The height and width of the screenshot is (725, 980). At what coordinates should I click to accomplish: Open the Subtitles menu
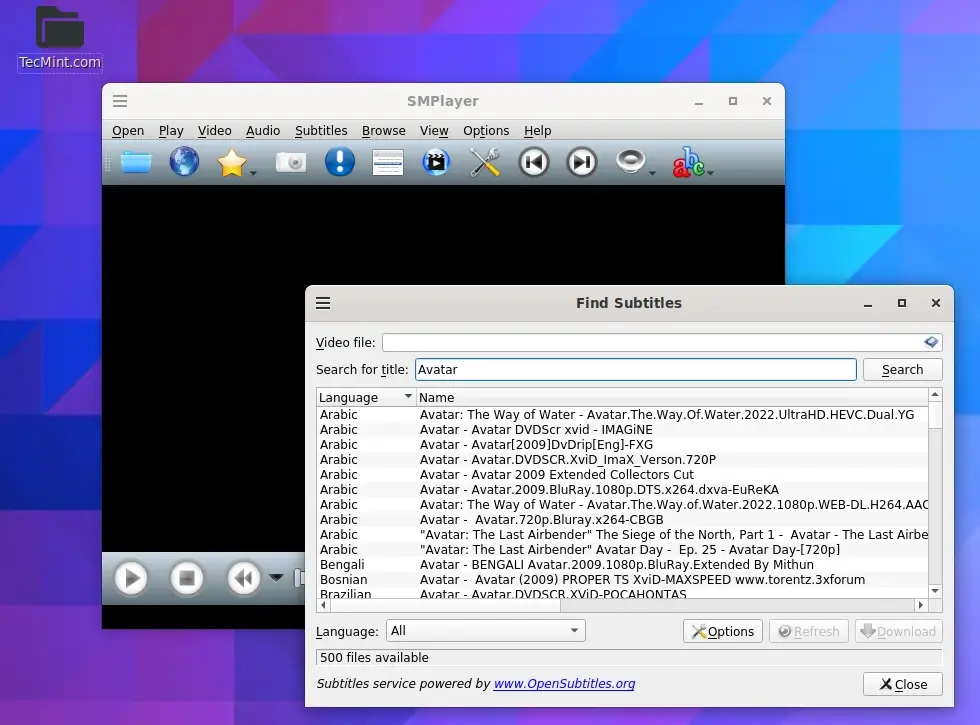(x=321, y=131)
